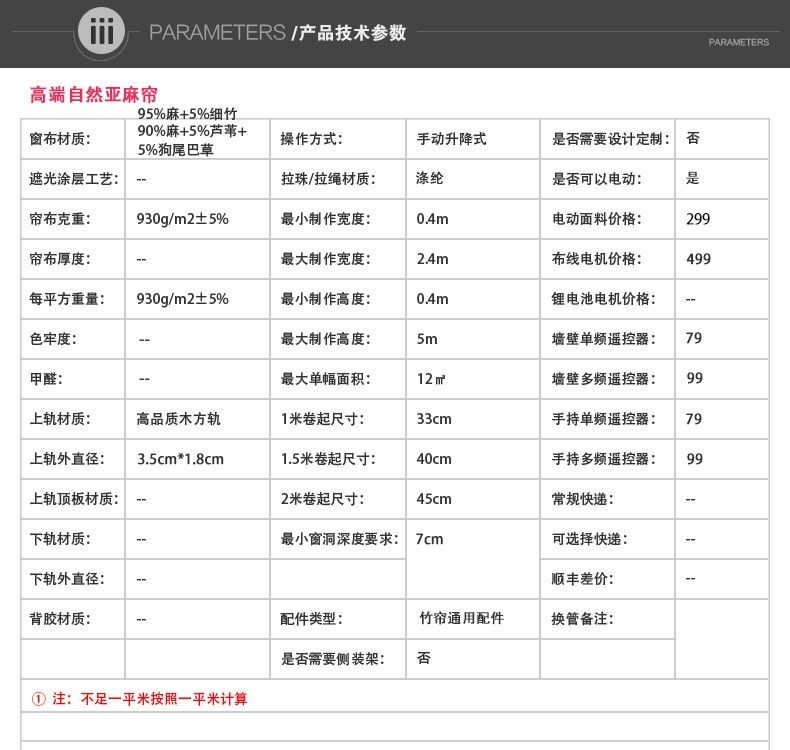Screen dimensions: 790x750
Task: Select the 换管备注 label
Action: pyautogui.click(x=583, y=619)
